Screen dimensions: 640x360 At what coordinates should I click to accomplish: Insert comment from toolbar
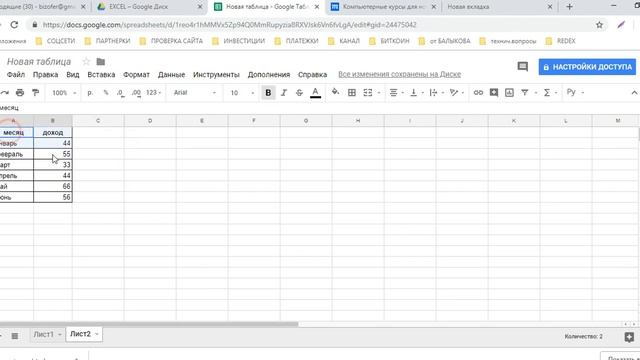coord(494,93)
